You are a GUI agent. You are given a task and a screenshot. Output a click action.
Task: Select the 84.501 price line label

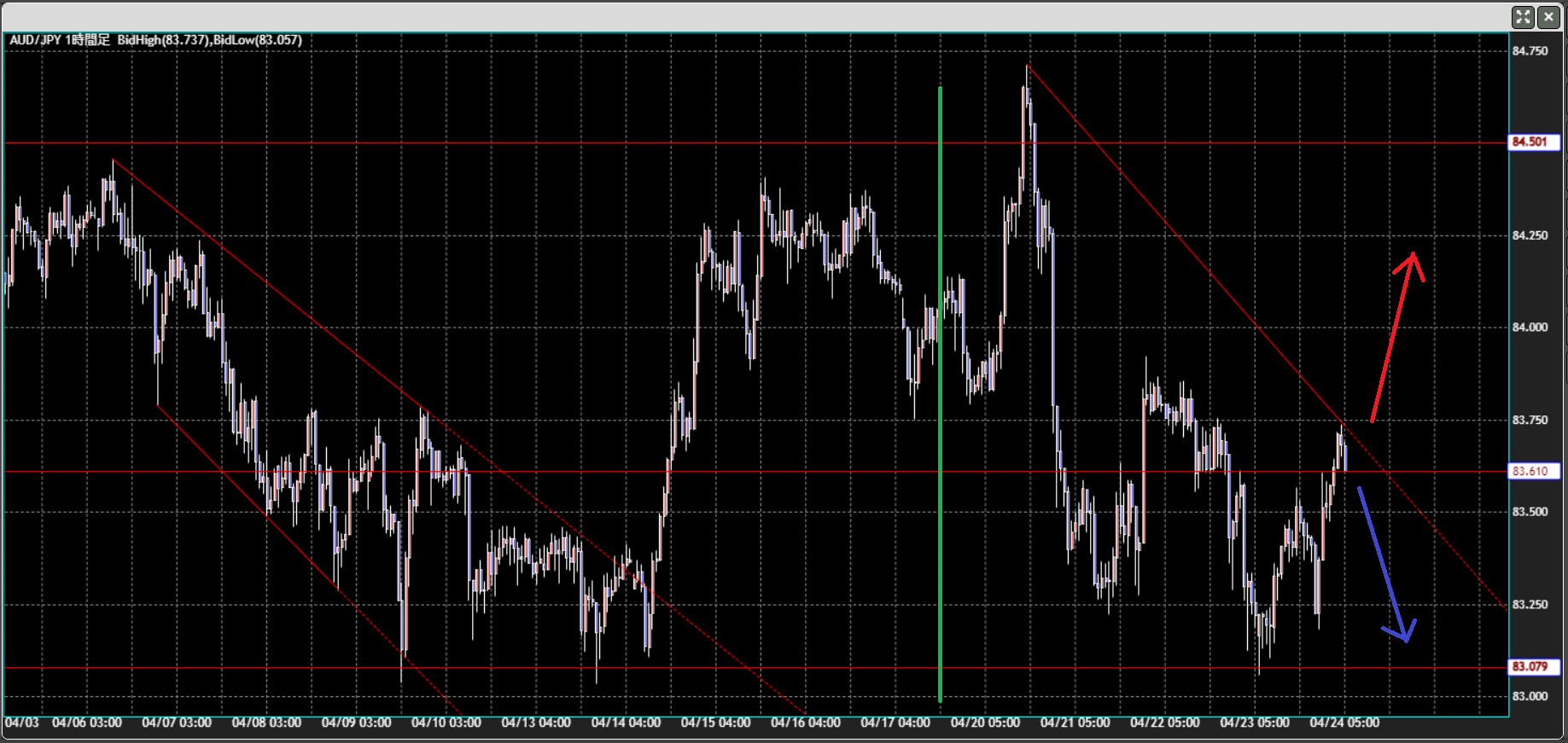pos(1535,142)
